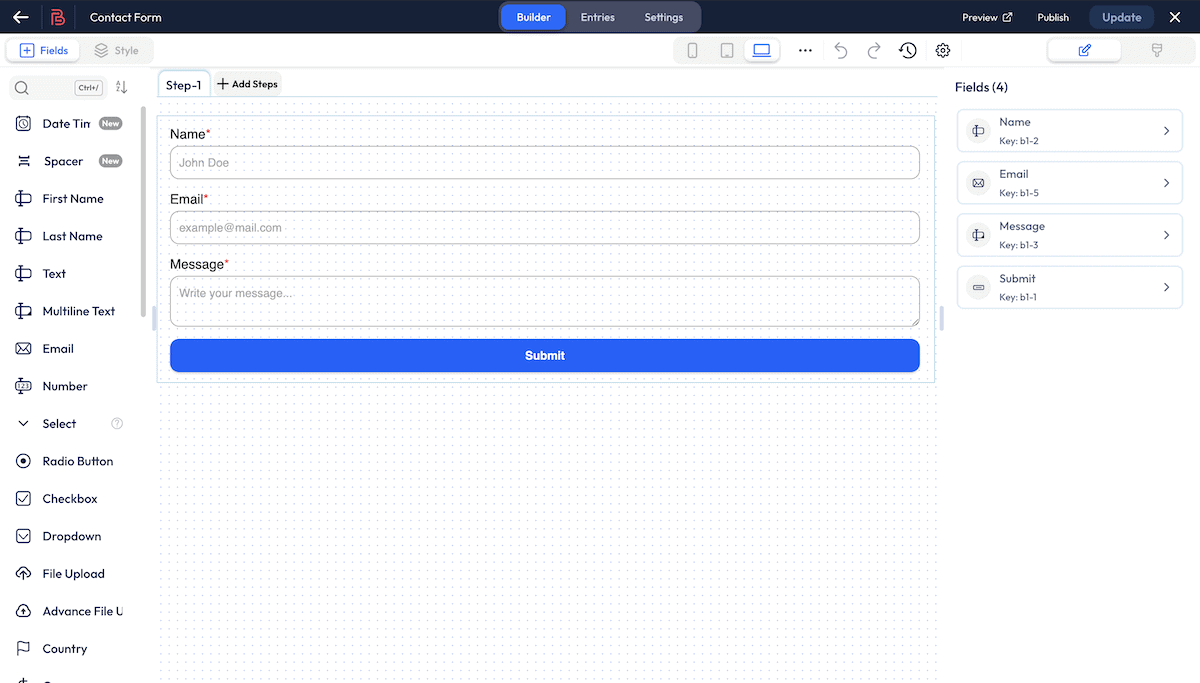
Task: Add a Dropdown field
Action: tap(68, 536)
